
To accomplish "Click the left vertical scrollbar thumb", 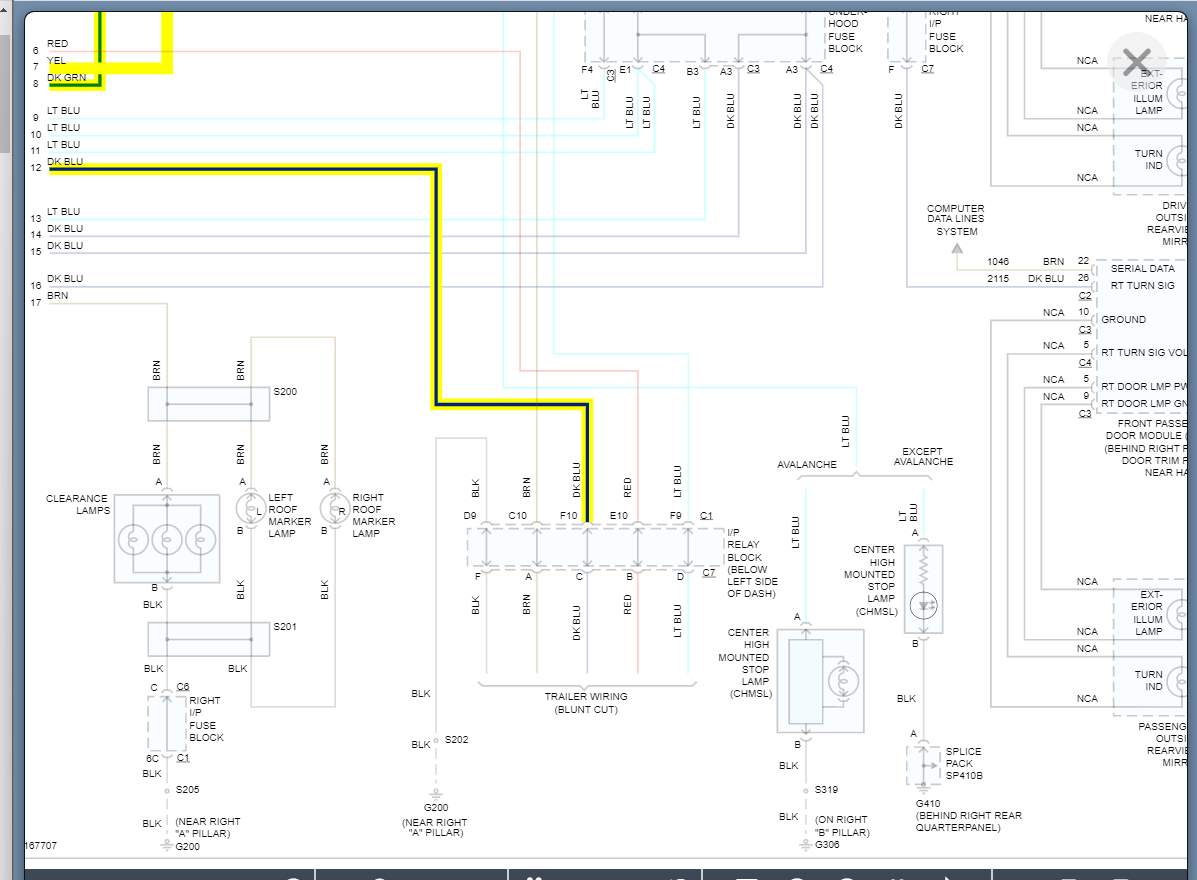I will (5, 92).
